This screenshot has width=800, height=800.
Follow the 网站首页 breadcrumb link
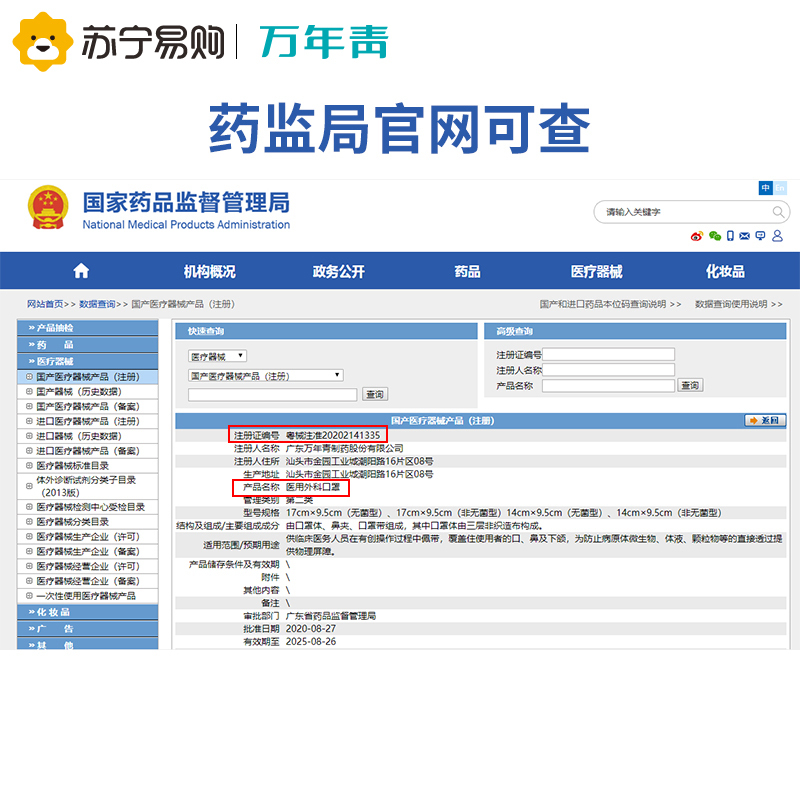45,304
